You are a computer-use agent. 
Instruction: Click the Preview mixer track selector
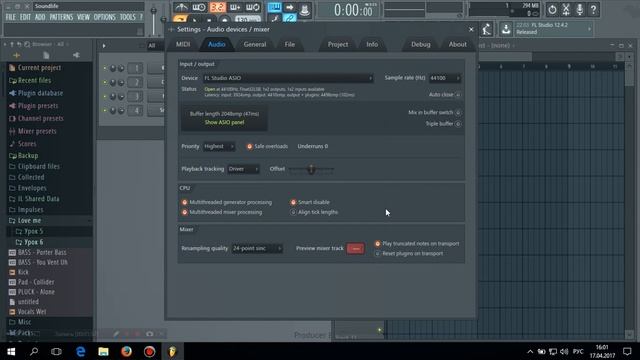[356, 248]
